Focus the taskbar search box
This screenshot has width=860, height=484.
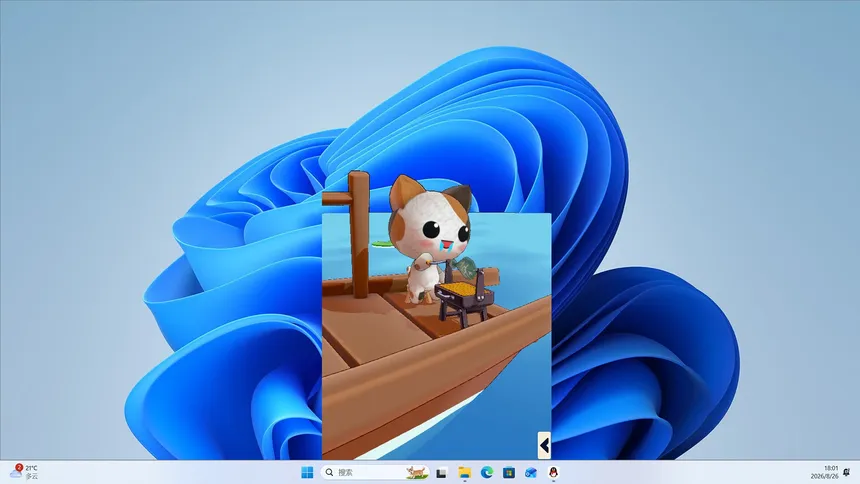tap(374, 472)
